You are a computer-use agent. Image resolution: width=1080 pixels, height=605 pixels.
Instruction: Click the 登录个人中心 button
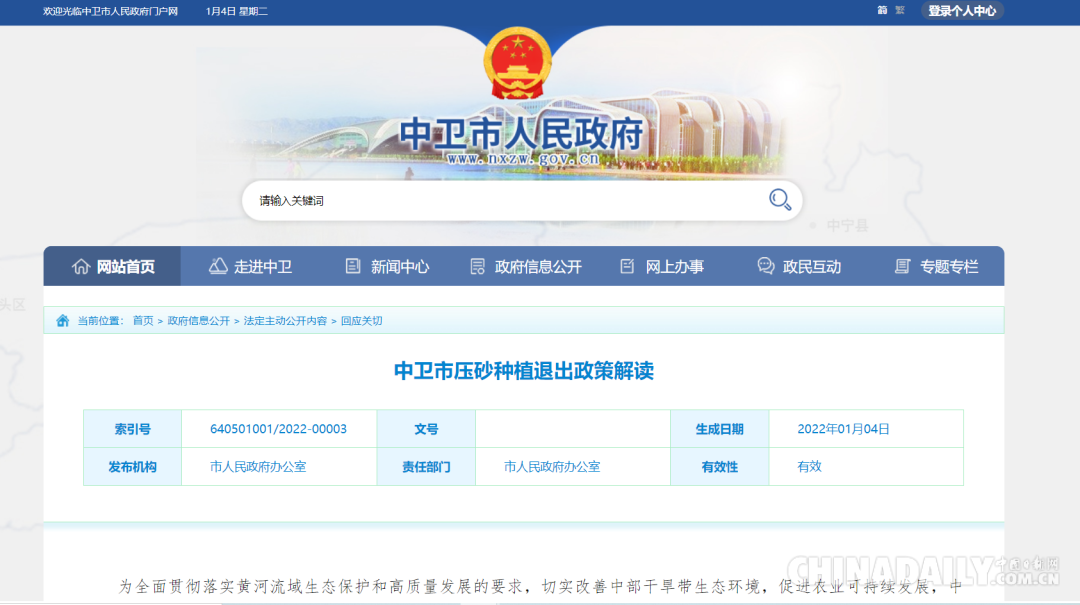(961, 11)
